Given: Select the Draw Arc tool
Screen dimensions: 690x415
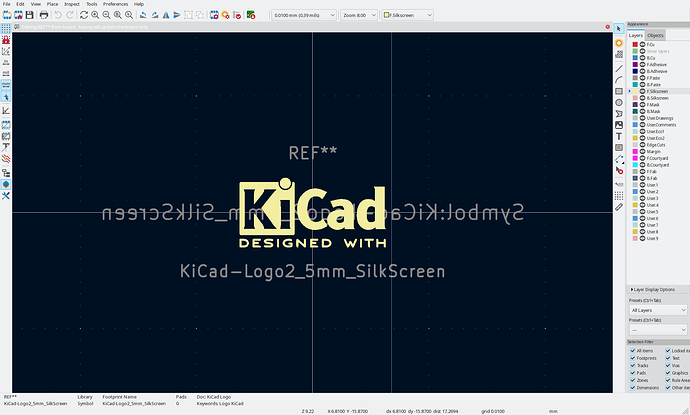Looking at the screenshot, I should 619,80.
